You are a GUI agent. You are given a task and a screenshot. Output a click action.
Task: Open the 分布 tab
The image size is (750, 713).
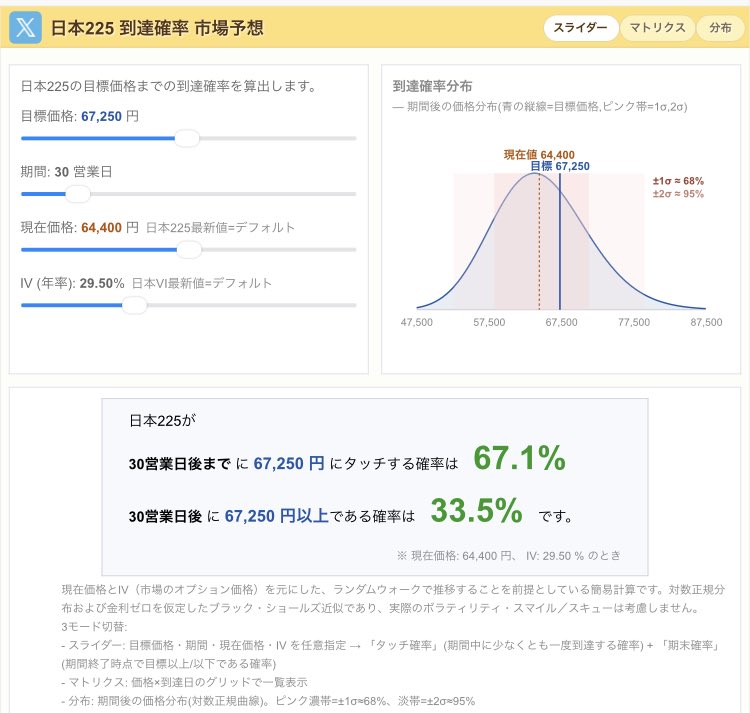[x=720, y=28]
